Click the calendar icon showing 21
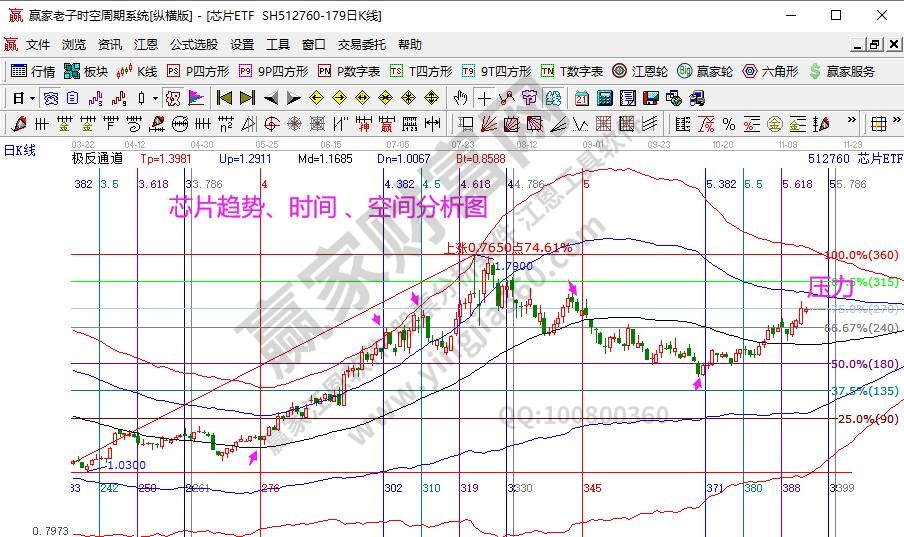This screenshot has height=537, width=904. click(582, 98)
